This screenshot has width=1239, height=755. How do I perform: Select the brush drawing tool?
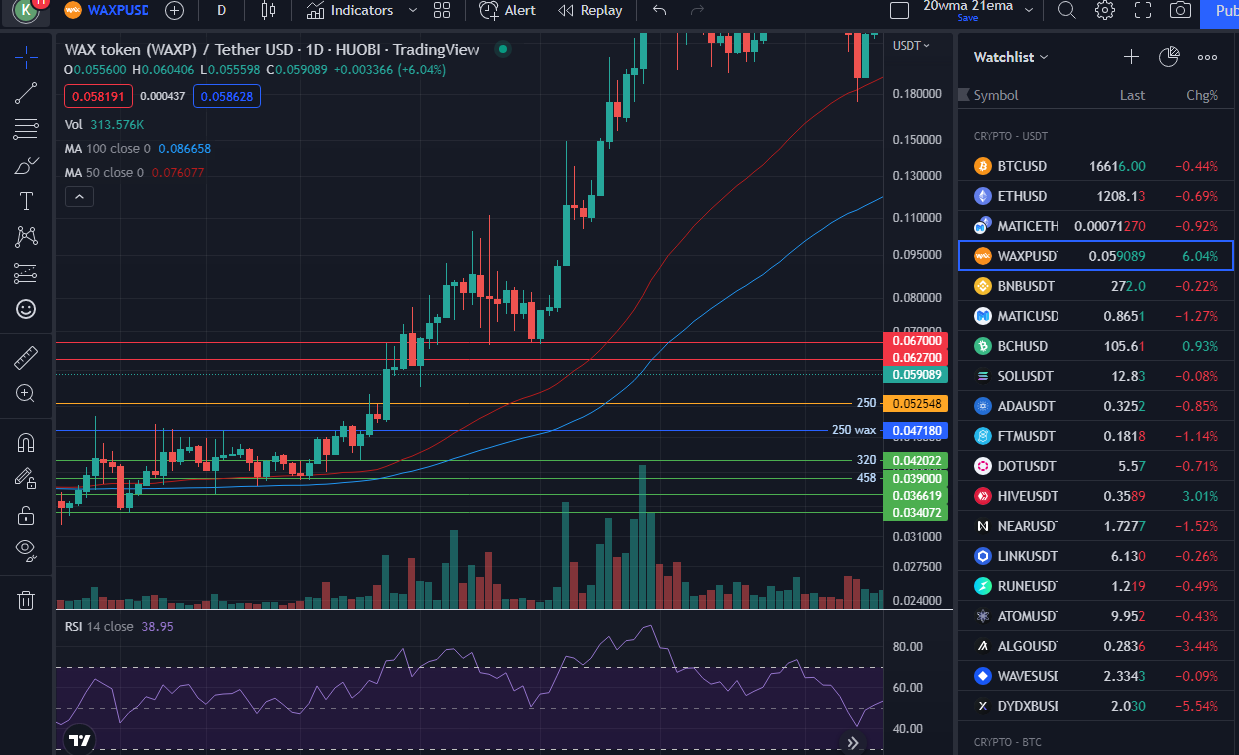click(26, 165)
